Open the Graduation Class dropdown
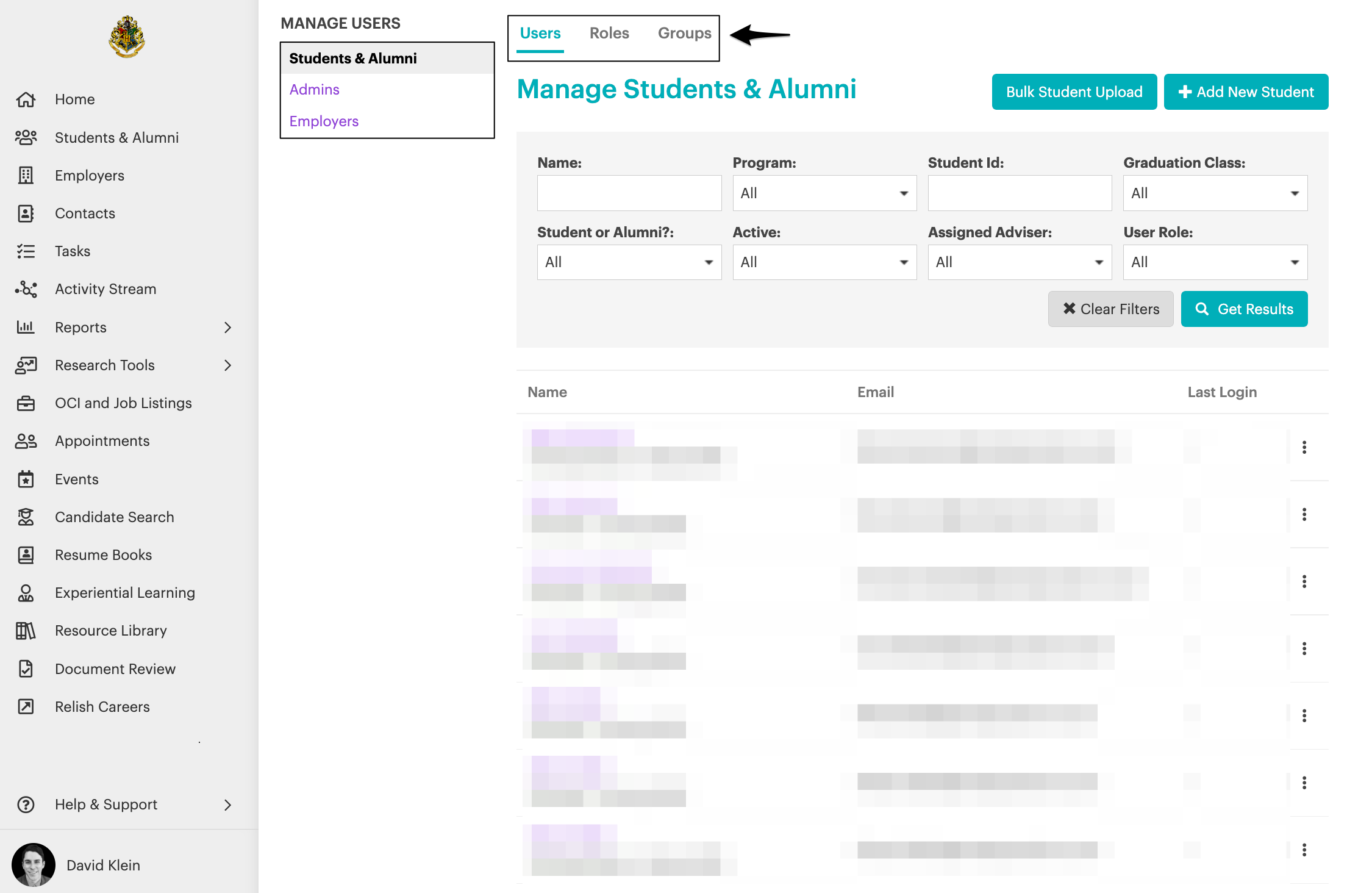Screen dimensions: 1372x893 click(x=1215, y=193)
